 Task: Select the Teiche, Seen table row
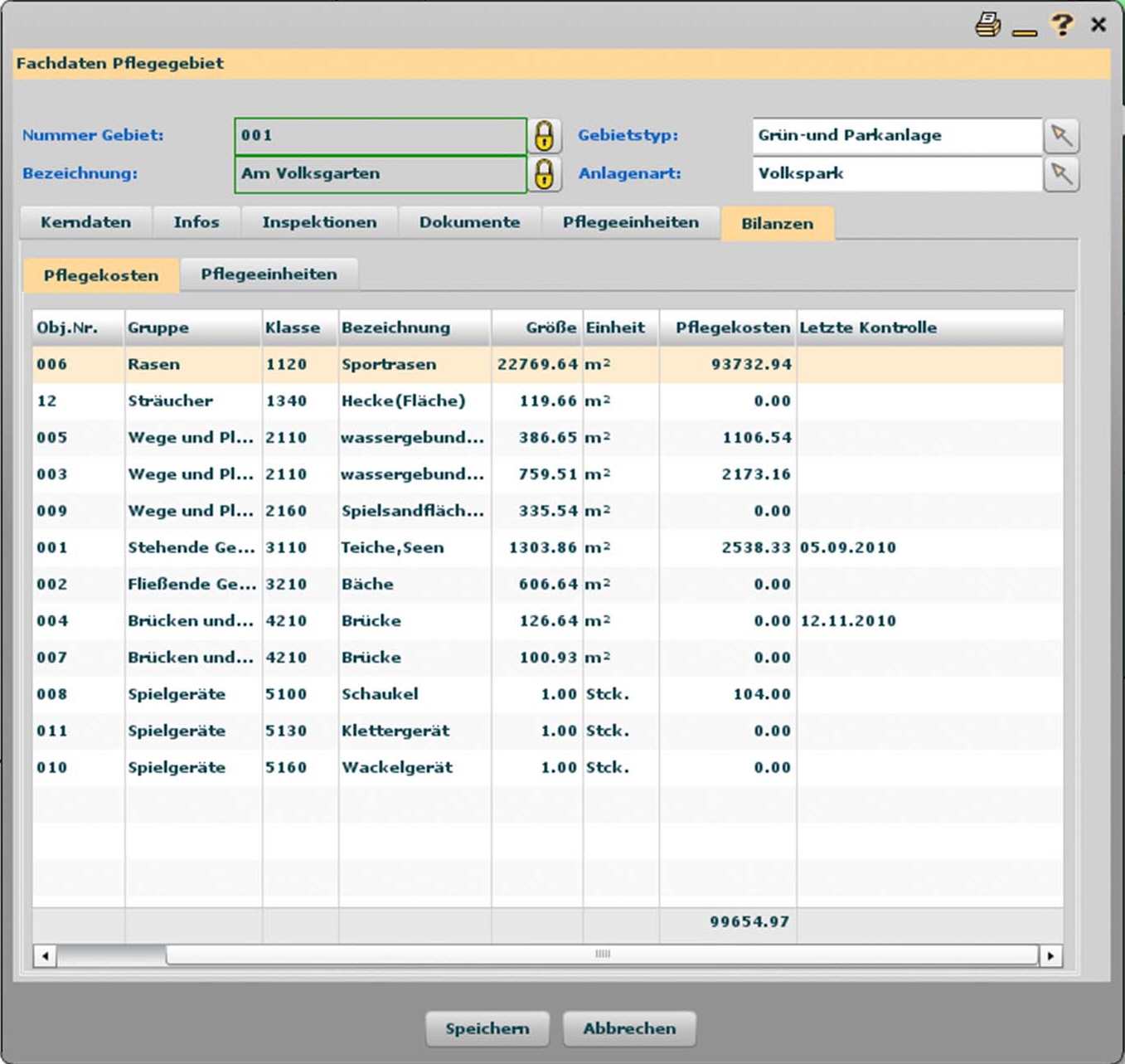coord(392,547)
